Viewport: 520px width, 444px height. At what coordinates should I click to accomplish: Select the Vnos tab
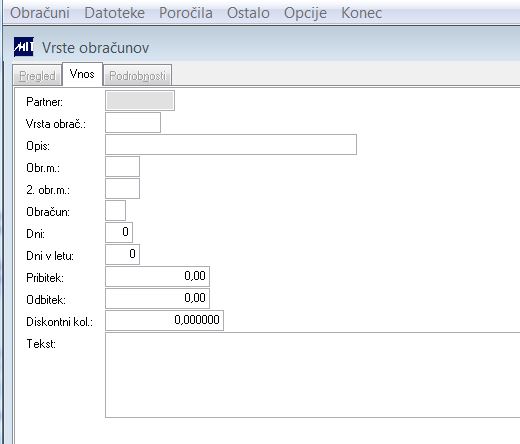point(82,74)
